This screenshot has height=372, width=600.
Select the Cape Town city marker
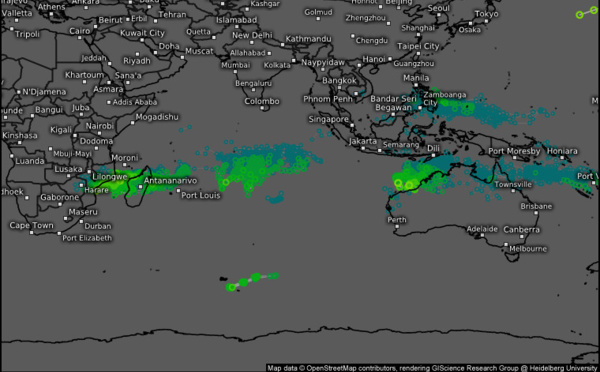click(x=31, y=232)
